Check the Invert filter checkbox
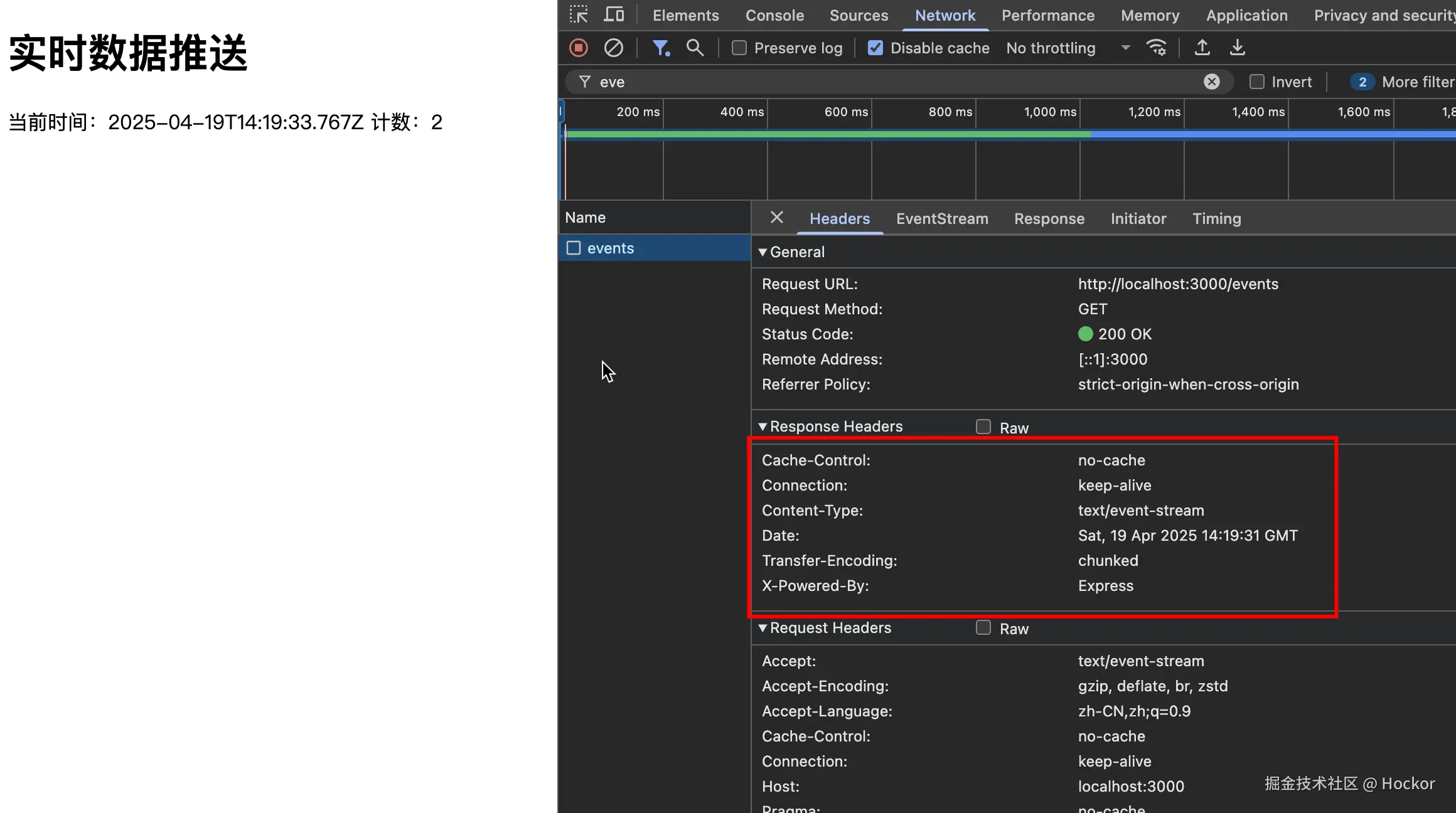1456x813 pixels. click(x=1256, y=82)
